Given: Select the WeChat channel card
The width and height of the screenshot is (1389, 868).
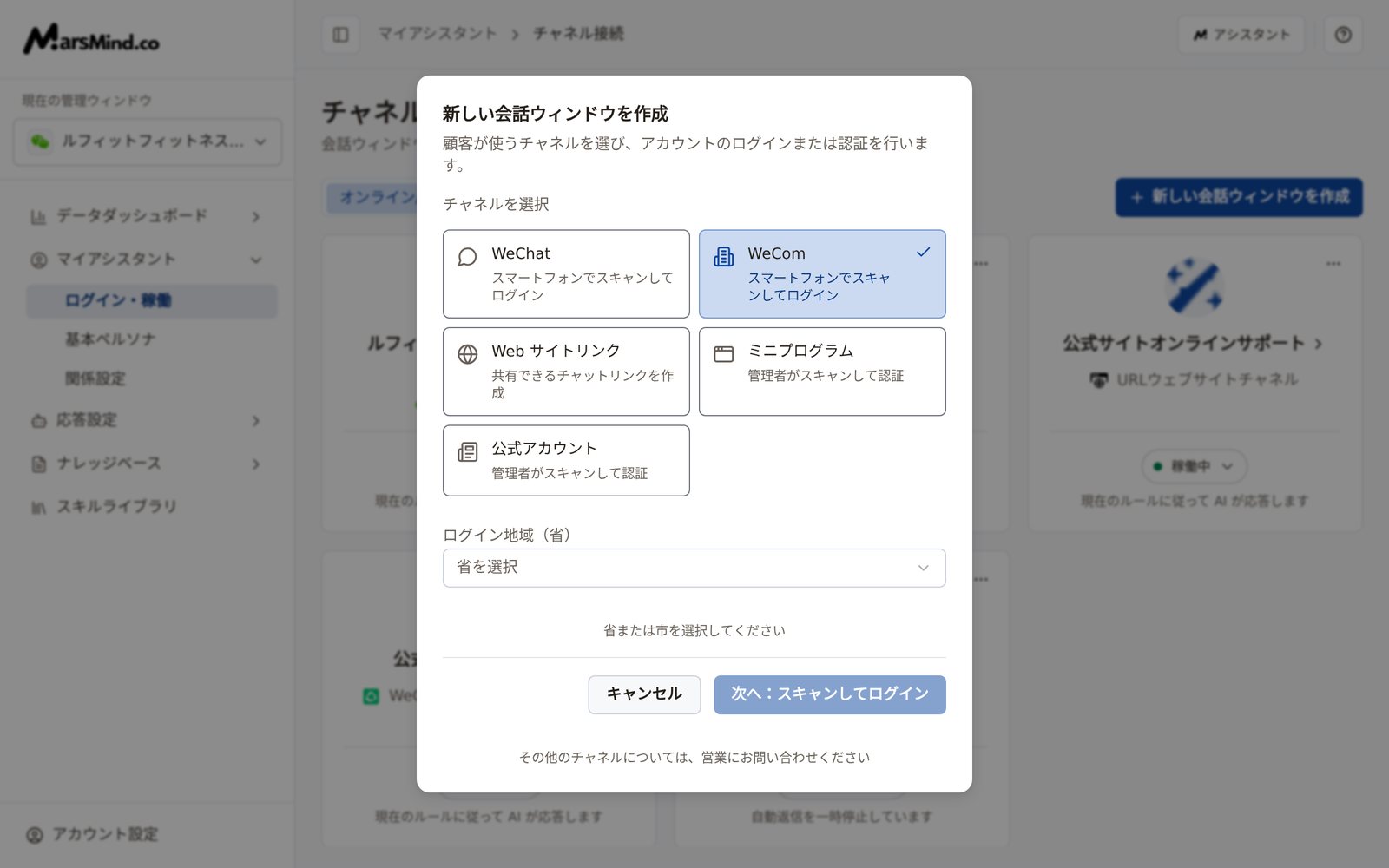Looking at the screenshot, I should pos(566,273).
